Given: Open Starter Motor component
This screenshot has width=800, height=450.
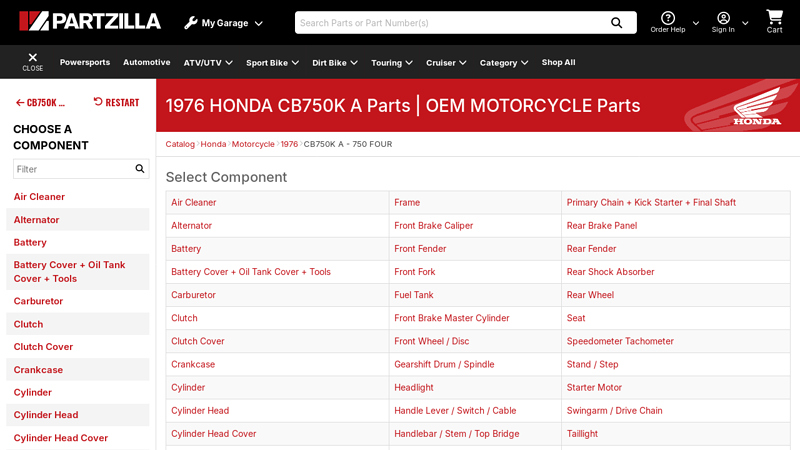Looking at the screenshot, I should [594, 387].
